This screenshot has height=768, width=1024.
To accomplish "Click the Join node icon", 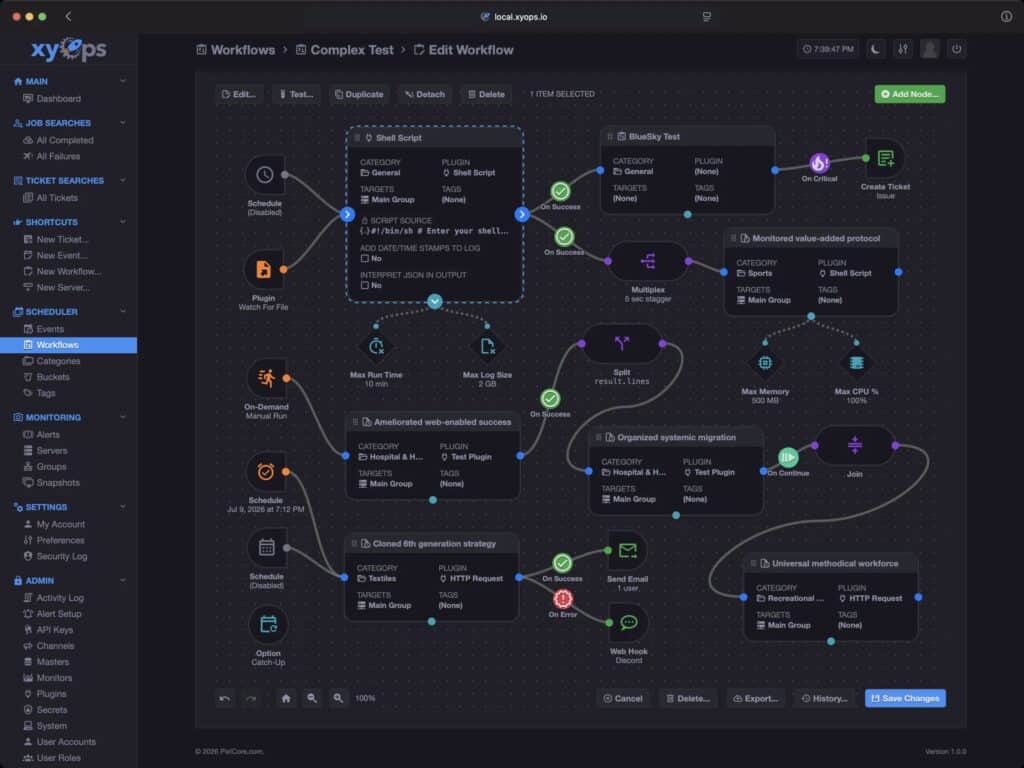I will [x=854, y=445].
